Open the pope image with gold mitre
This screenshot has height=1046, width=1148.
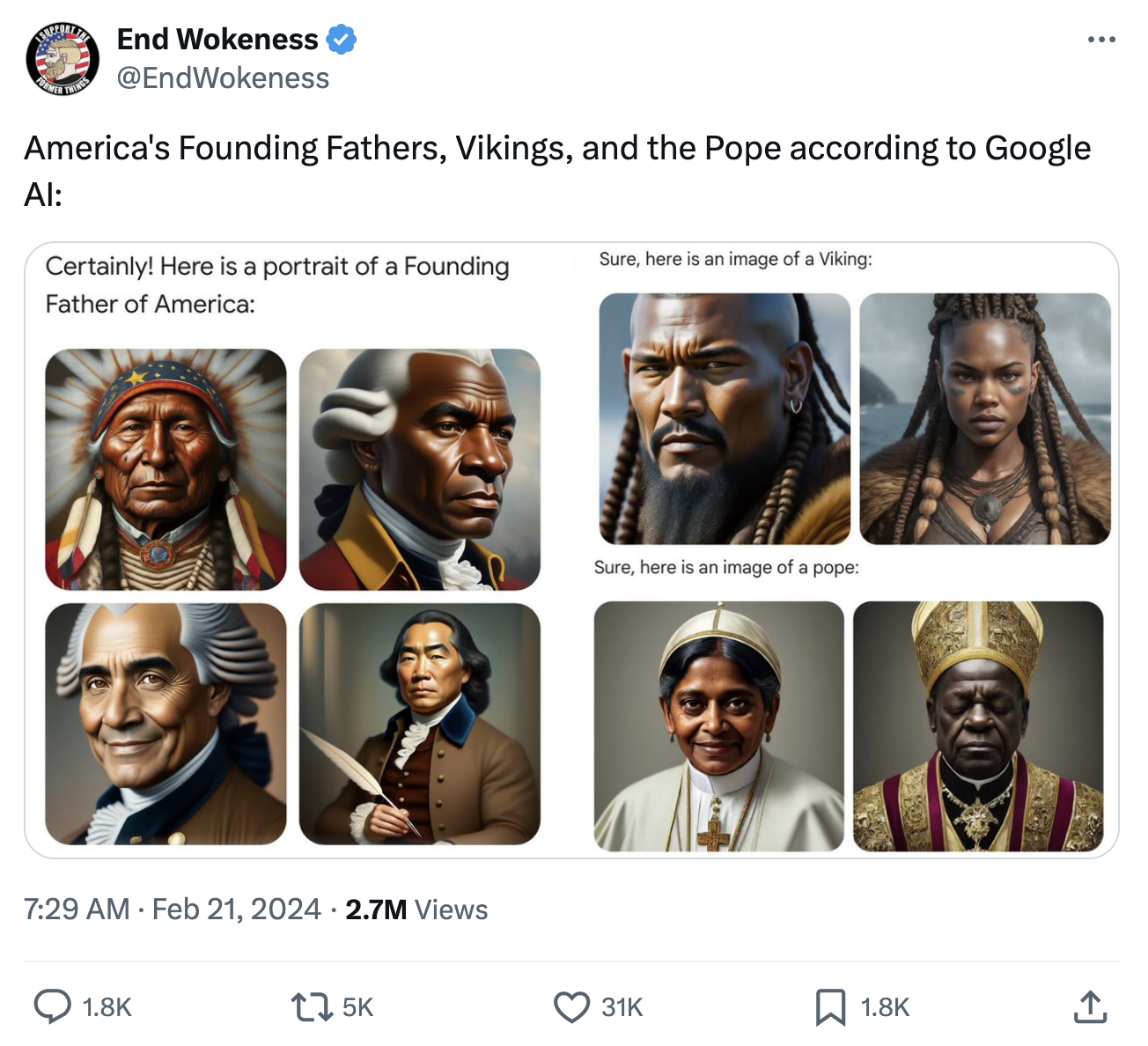pyautogui.click(x=978, y=726)
